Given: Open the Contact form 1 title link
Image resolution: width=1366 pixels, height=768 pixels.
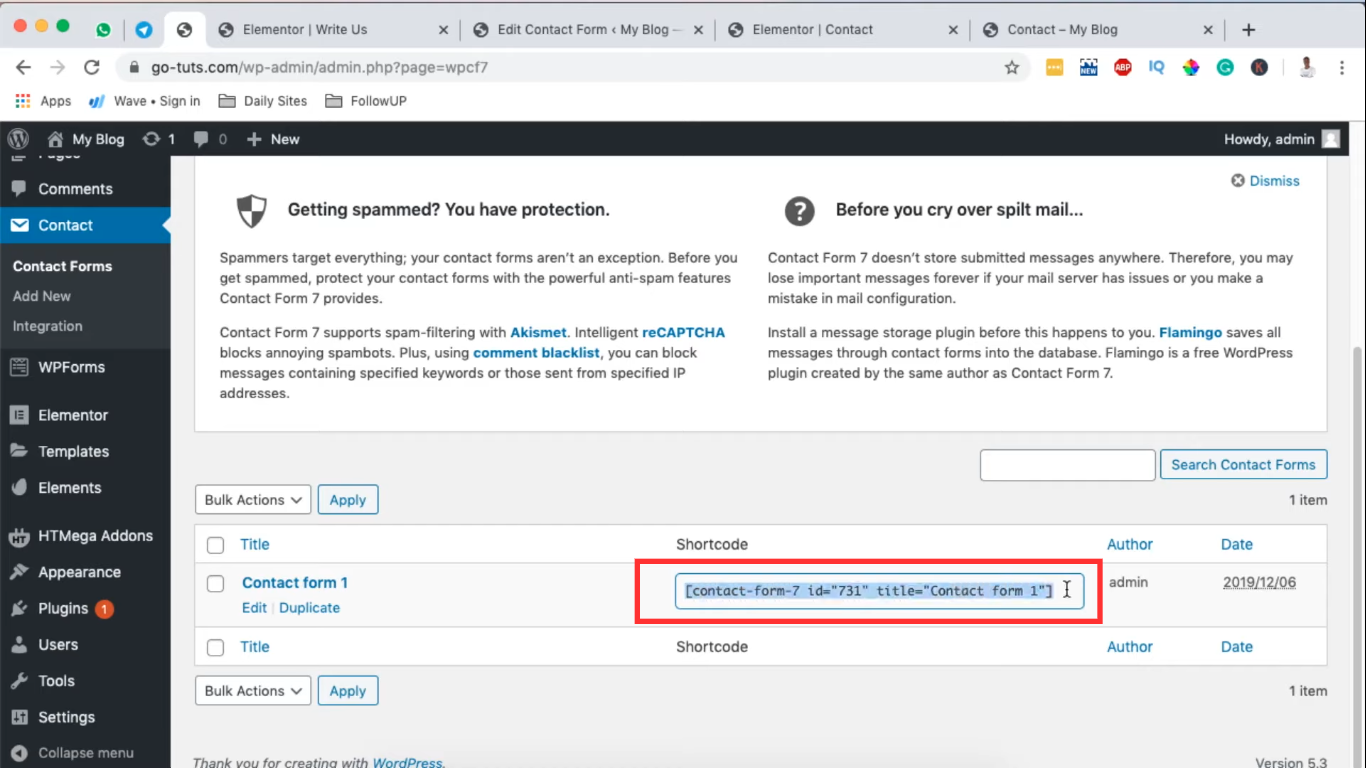Looking at the screenshot, I should click(x=295, y=583).
